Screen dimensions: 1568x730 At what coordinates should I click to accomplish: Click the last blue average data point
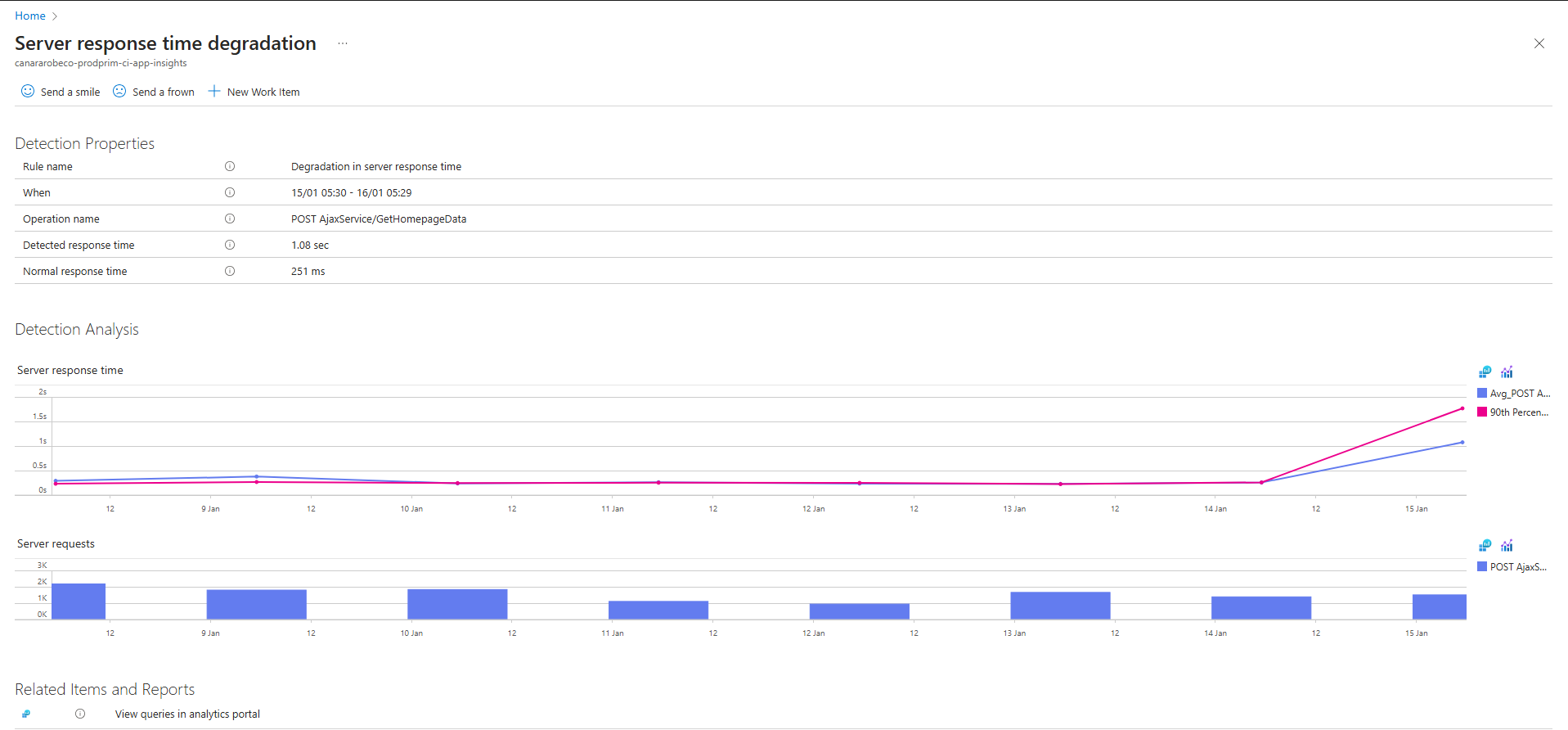[x=1462, y=442]
